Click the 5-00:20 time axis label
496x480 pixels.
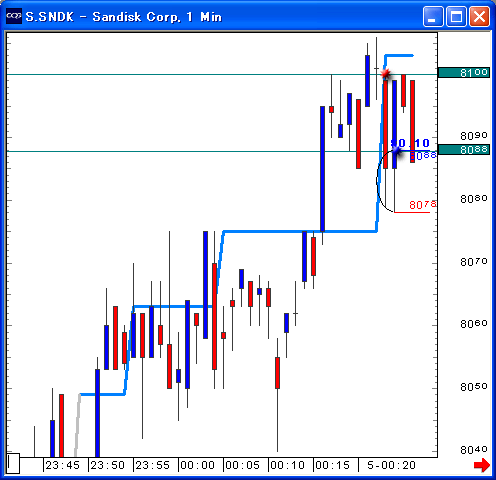pyautogui.click(x=391, y=465)
